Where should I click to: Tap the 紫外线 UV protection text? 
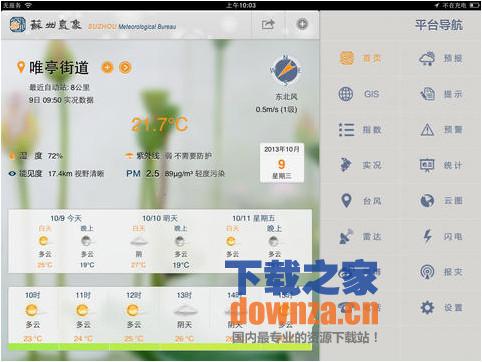coord(174,156)
